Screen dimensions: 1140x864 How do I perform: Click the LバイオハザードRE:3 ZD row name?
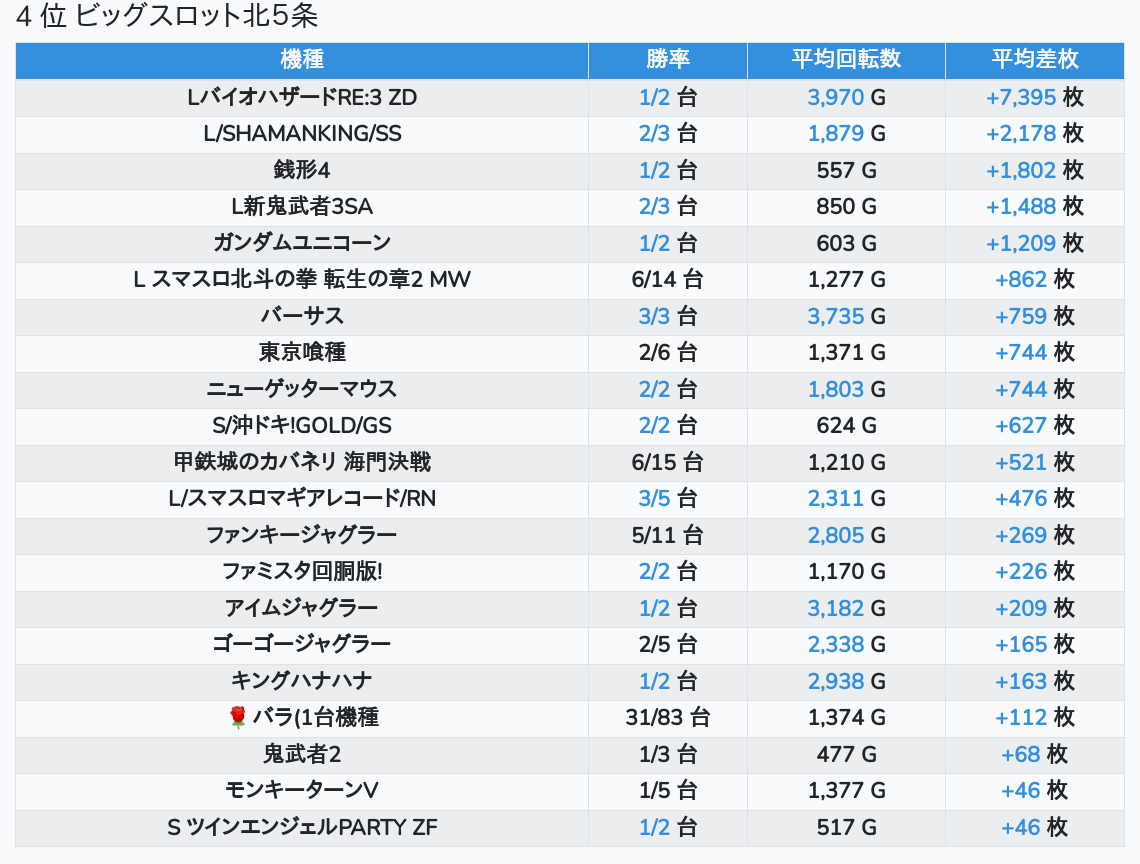pos(302,97)
